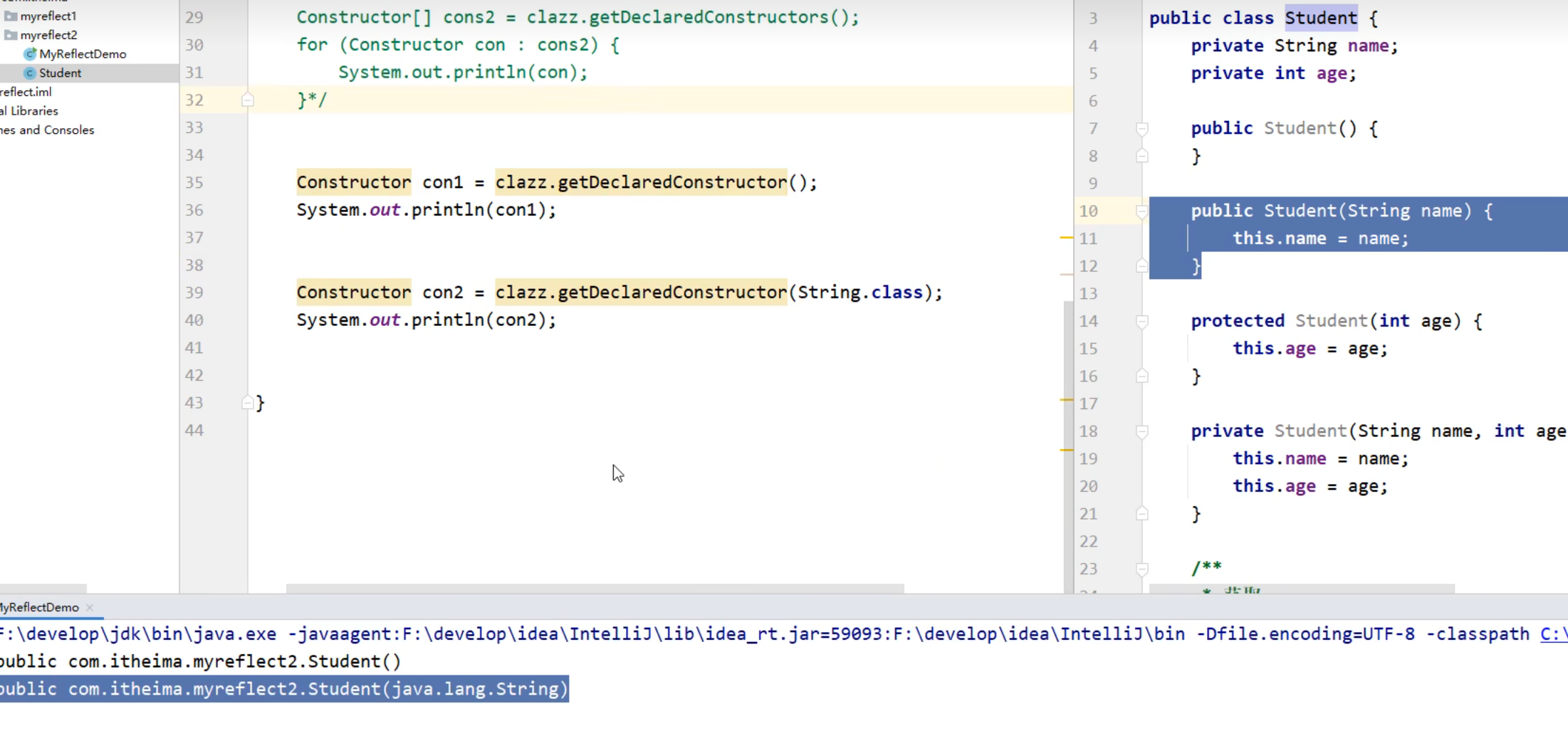Image resolution: width=1568 pixels, height=731 pixels.
Task: Click fold end marker at Student line 16
Action: pos(1141,376)
